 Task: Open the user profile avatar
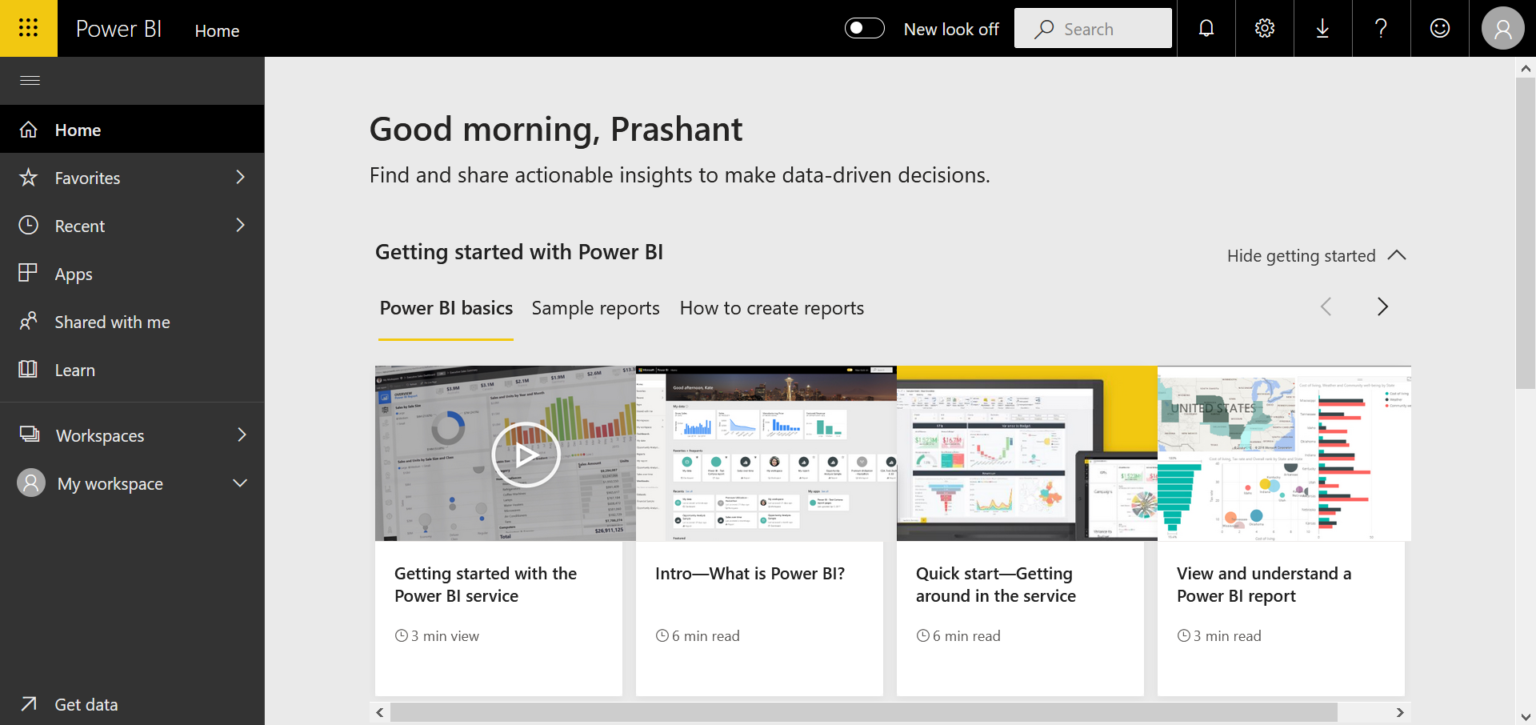click(x=1503, y=29)
